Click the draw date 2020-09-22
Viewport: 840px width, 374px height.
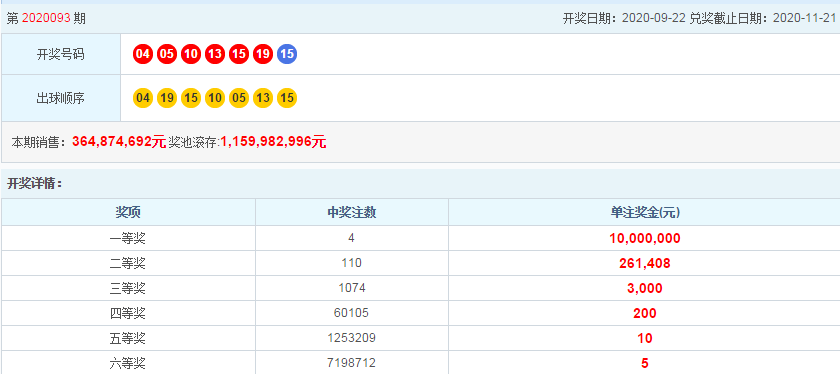click(654, 19)
